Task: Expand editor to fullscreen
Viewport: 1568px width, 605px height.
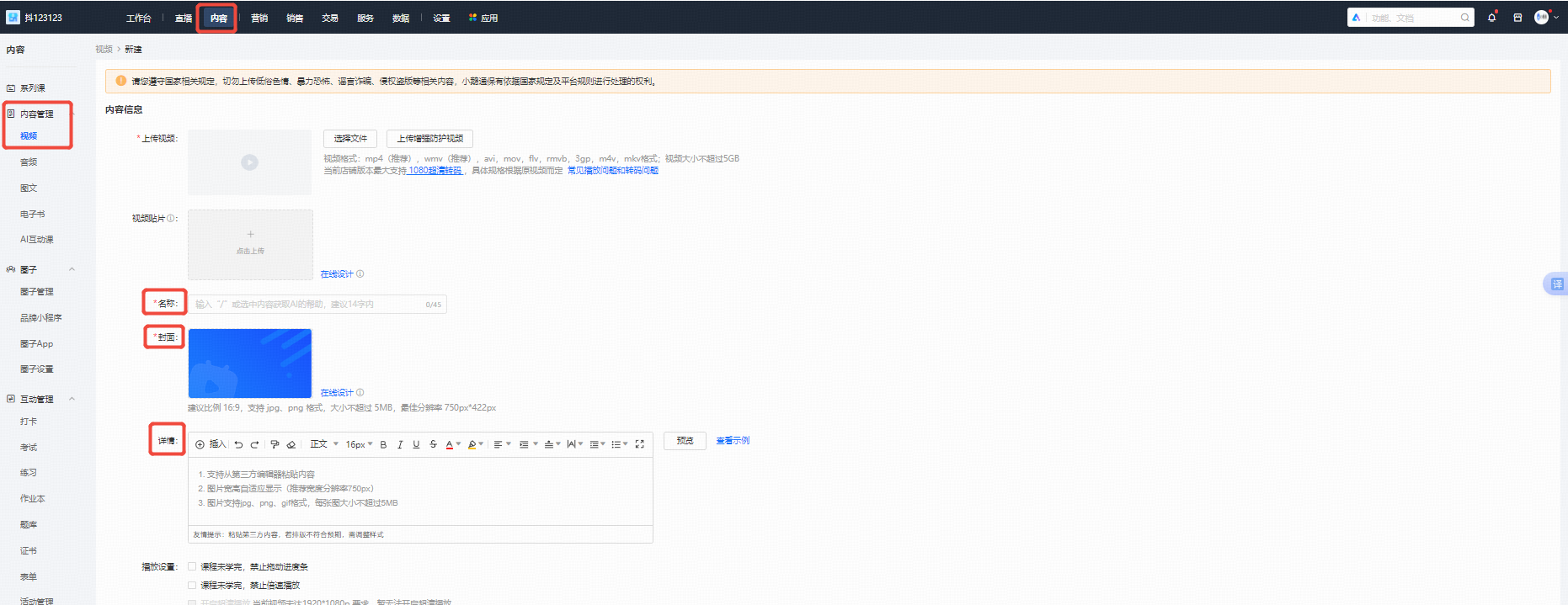Action: (639, 444)
